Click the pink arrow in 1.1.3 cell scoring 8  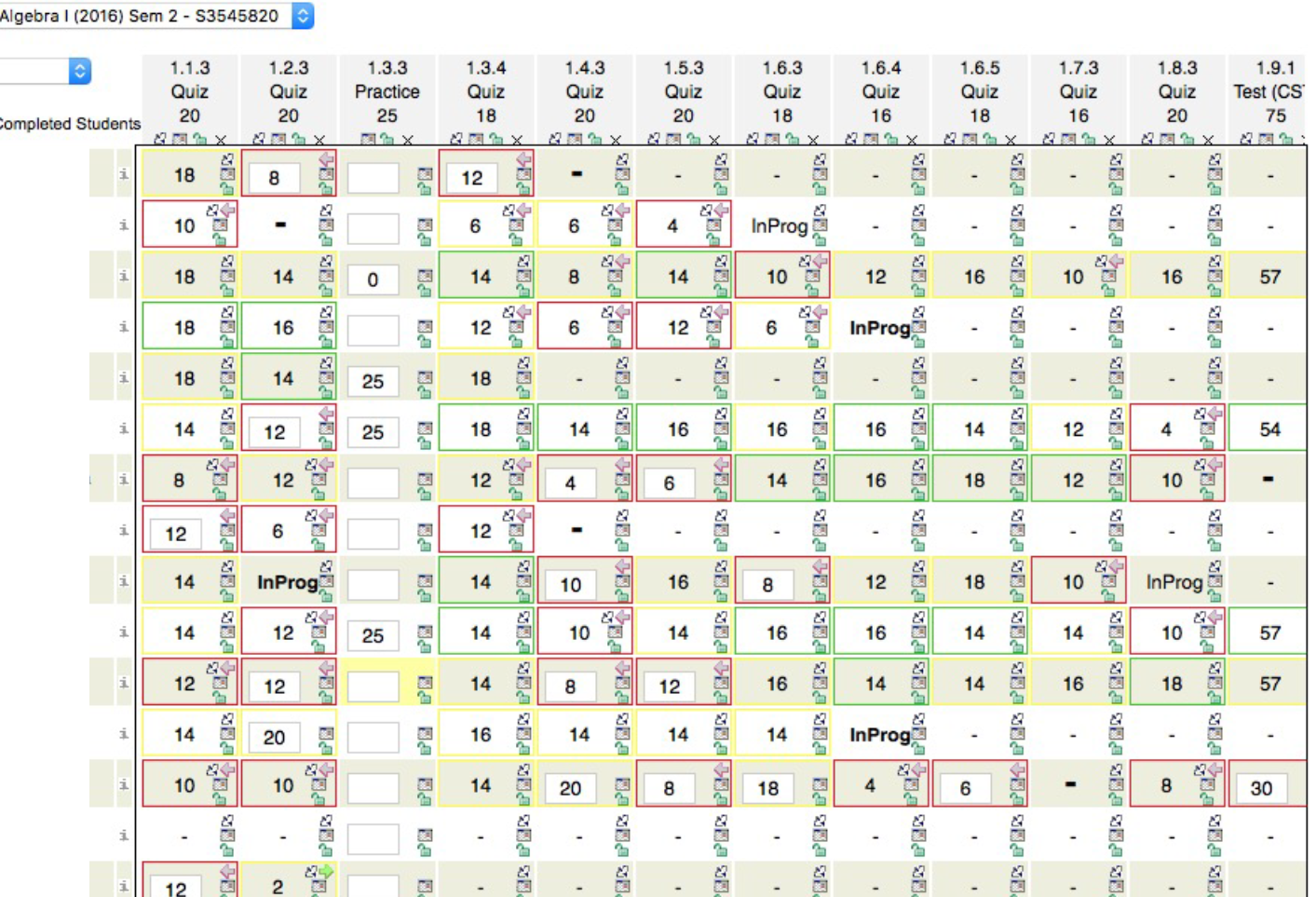click(x=226, y=464)
